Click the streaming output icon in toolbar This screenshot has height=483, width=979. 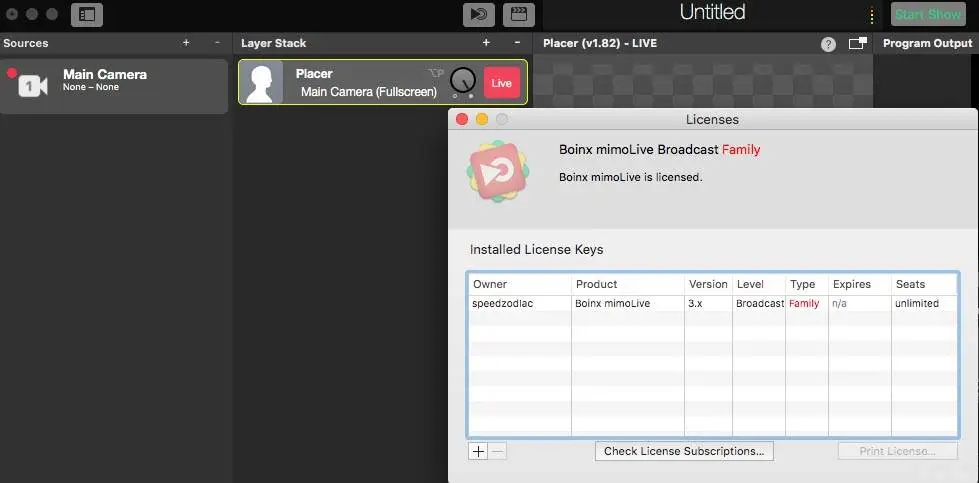(x=479, y=14)
